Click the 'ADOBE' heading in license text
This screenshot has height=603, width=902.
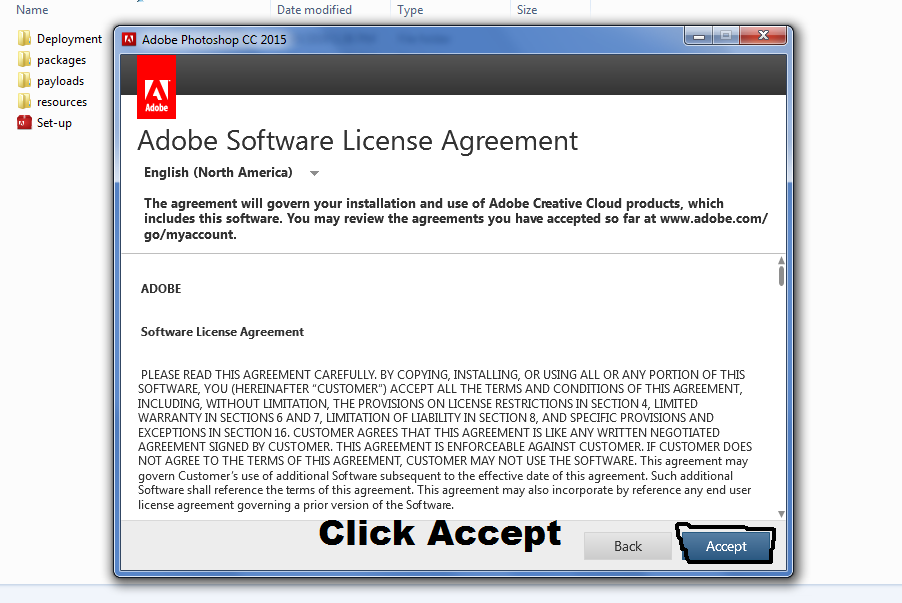pos(161,288)
